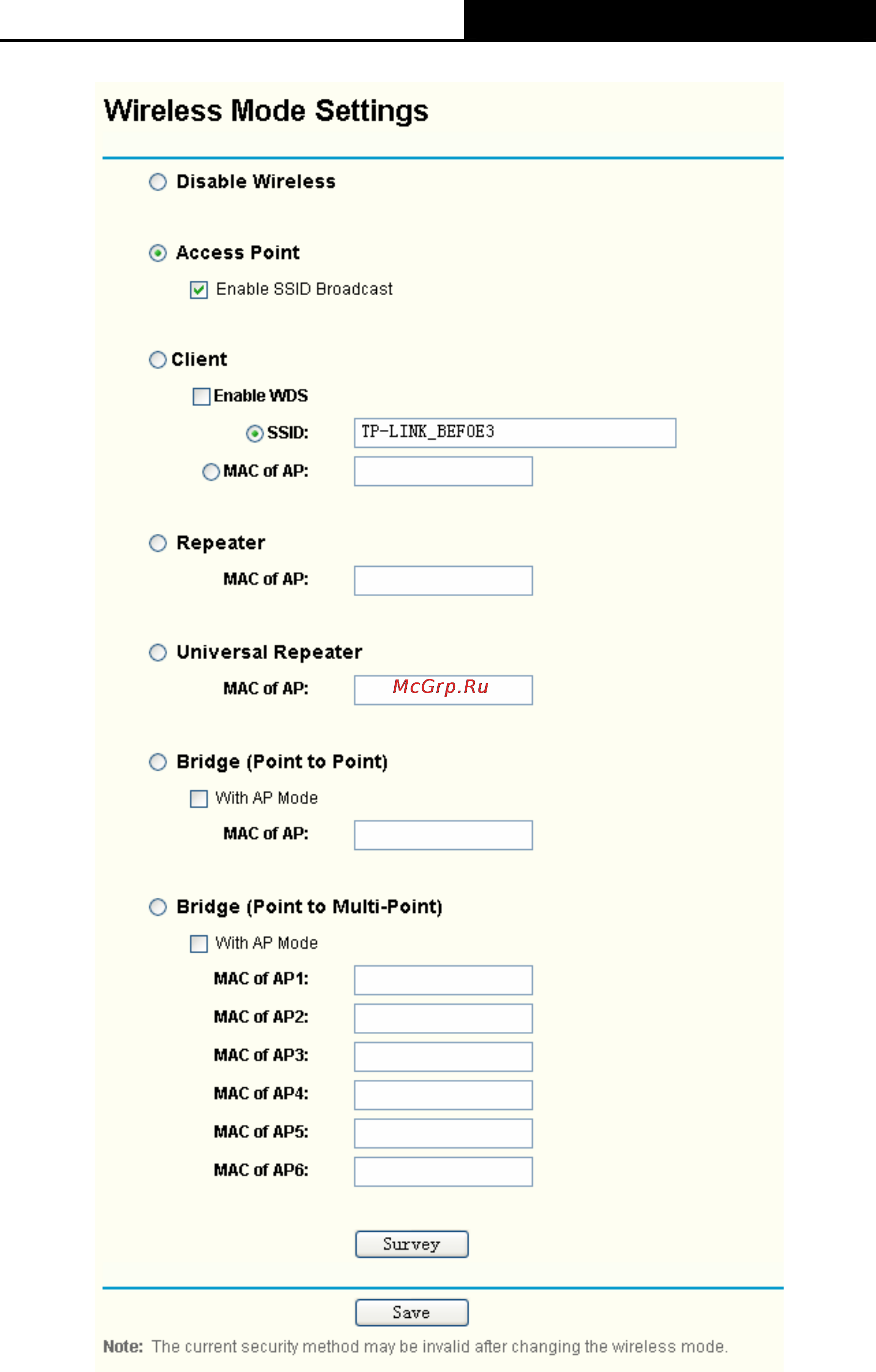Select the Universal Repeater radio button
This screenshot has width=876, height=1372.
pyautogui.click(x=158, y=652)
